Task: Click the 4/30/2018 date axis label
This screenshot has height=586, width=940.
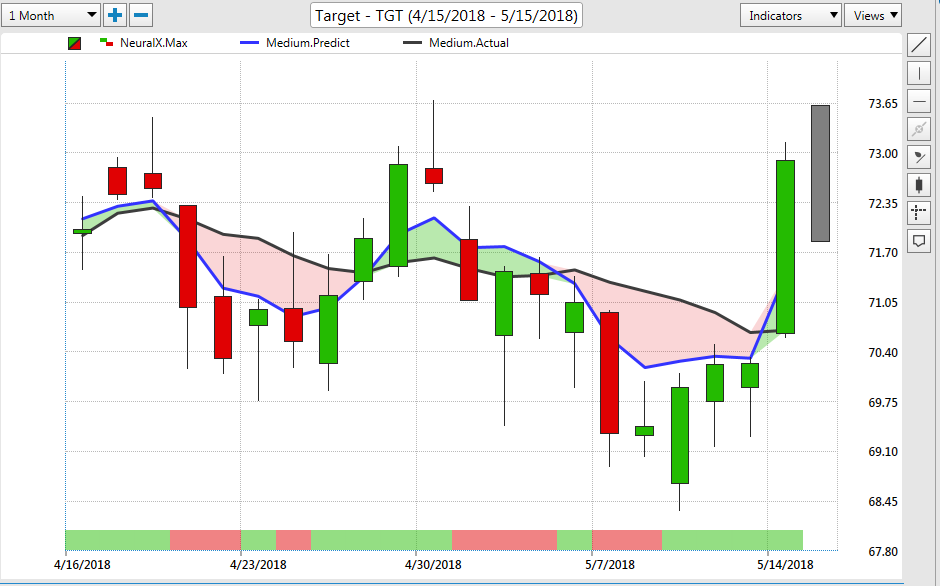Action: pyautogui.click(x=433, y=564)
